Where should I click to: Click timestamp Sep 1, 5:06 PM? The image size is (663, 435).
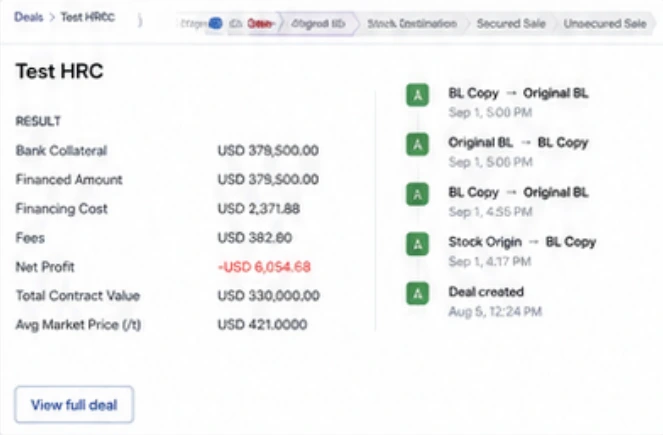(490, 162)
